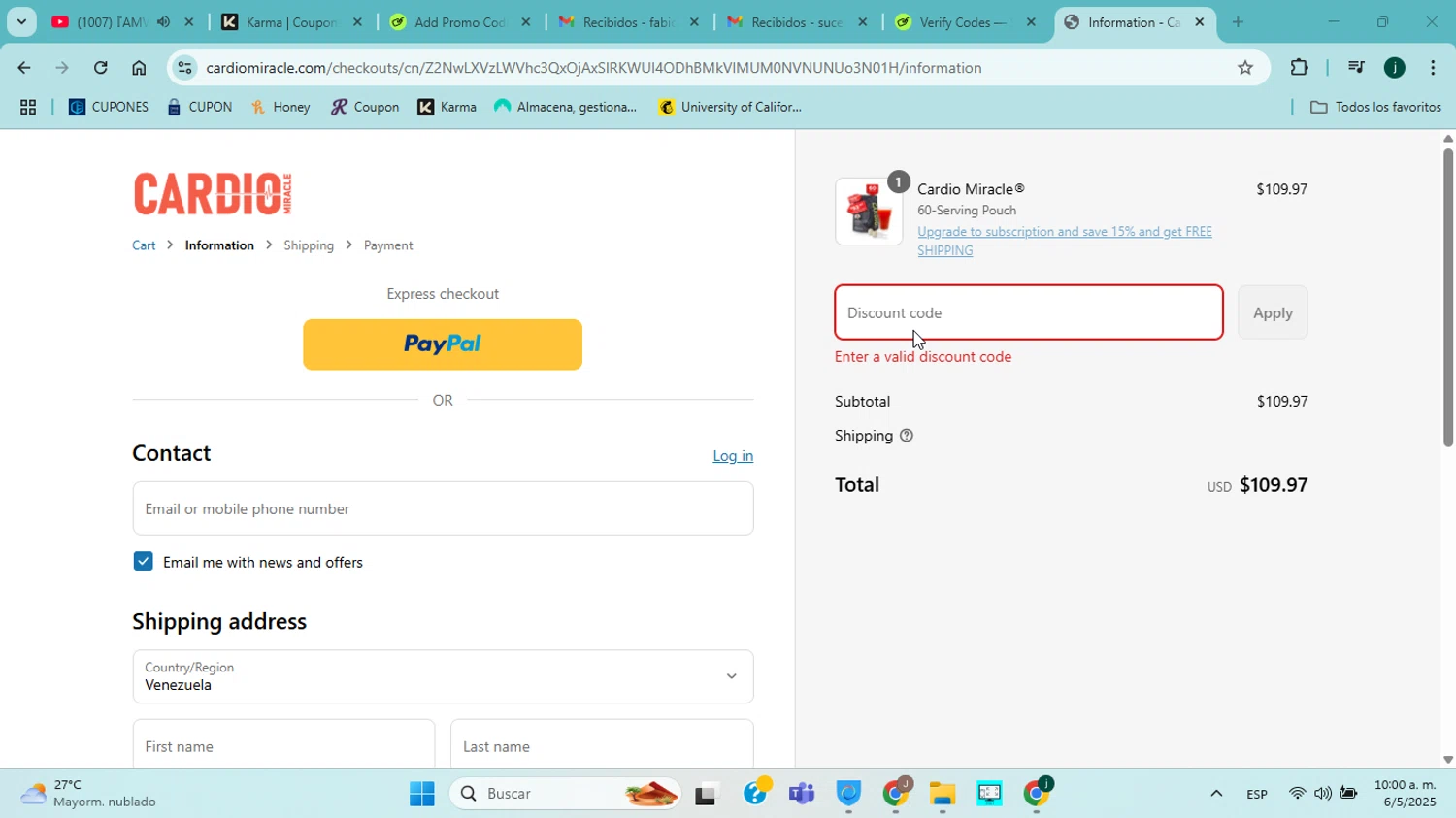The width and height of the screenshot is (1456, 818).
Task: Bookmark this page with star icon
Action: (x=1245, y=68)
